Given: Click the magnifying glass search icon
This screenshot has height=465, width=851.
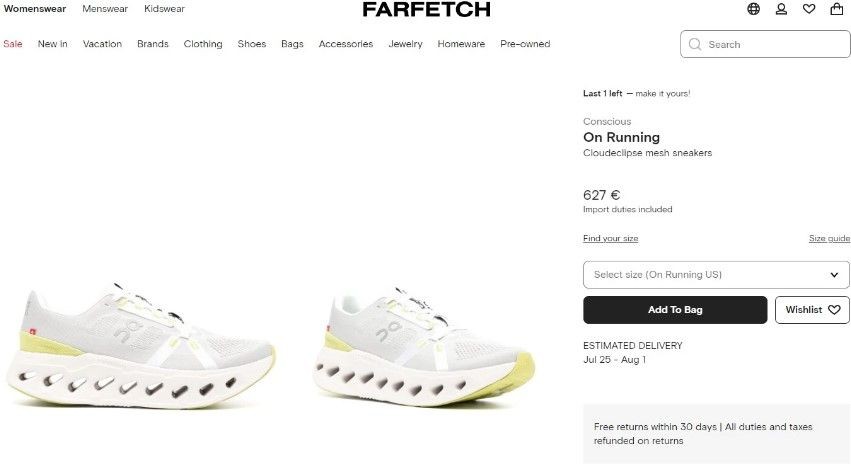Looking at the screenshot, I should point(695,44).
